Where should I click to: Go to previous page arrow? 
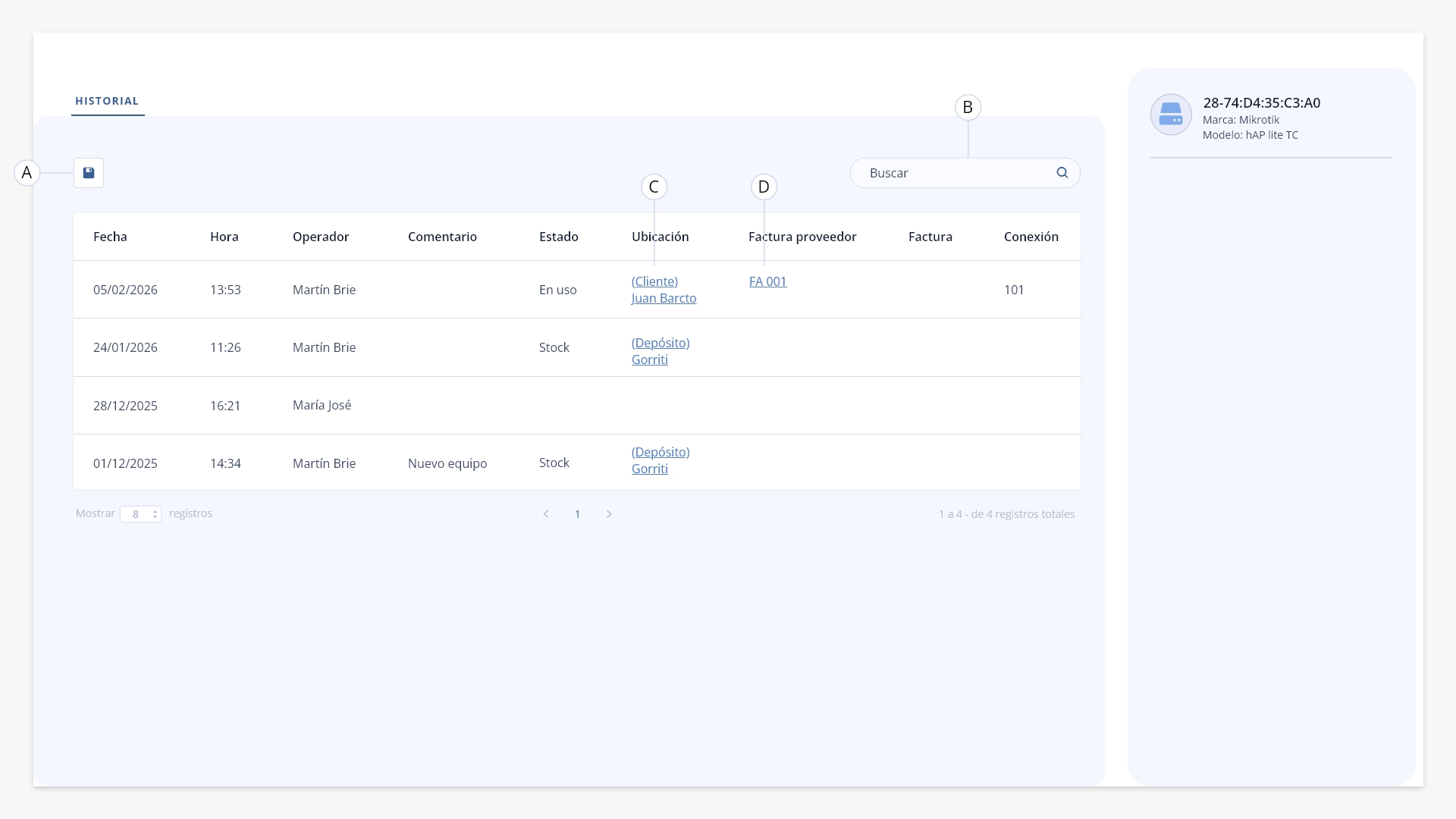(x=546, y=514)
